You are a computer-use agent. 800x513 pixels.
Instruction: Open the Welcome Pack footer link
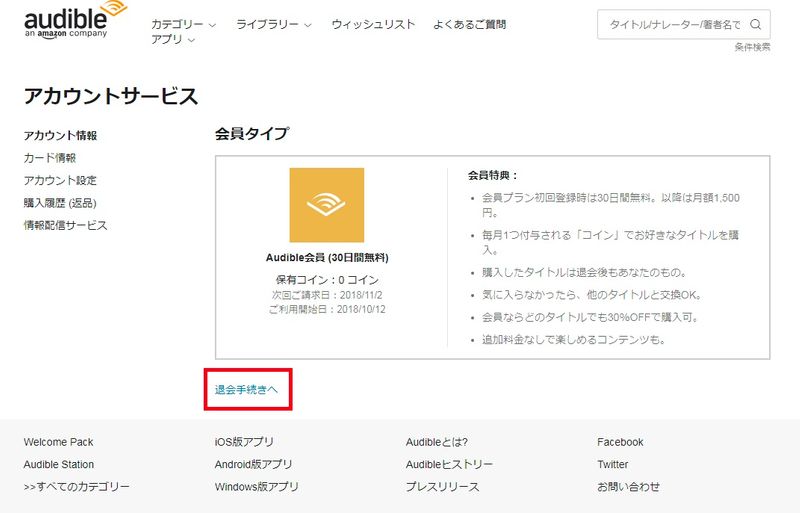pos(58,442)
